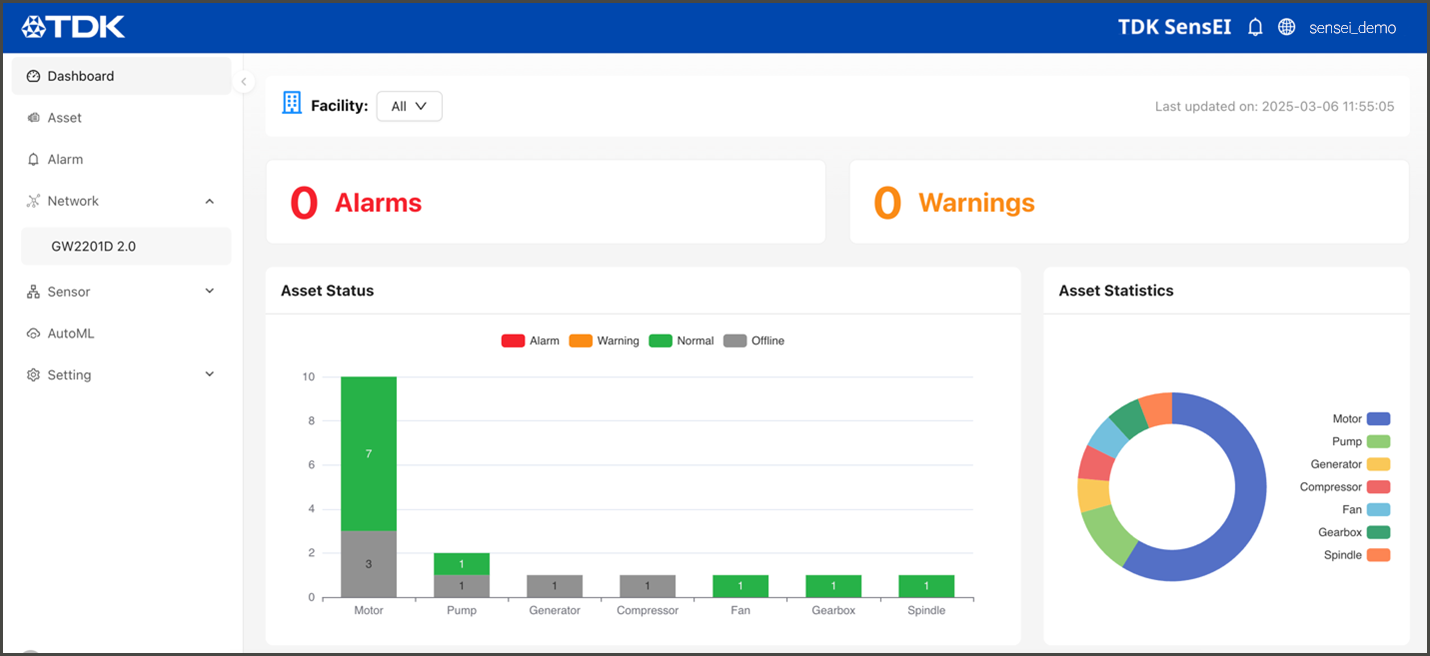Click the sensei_demo user account

(x=1352, y=28)
